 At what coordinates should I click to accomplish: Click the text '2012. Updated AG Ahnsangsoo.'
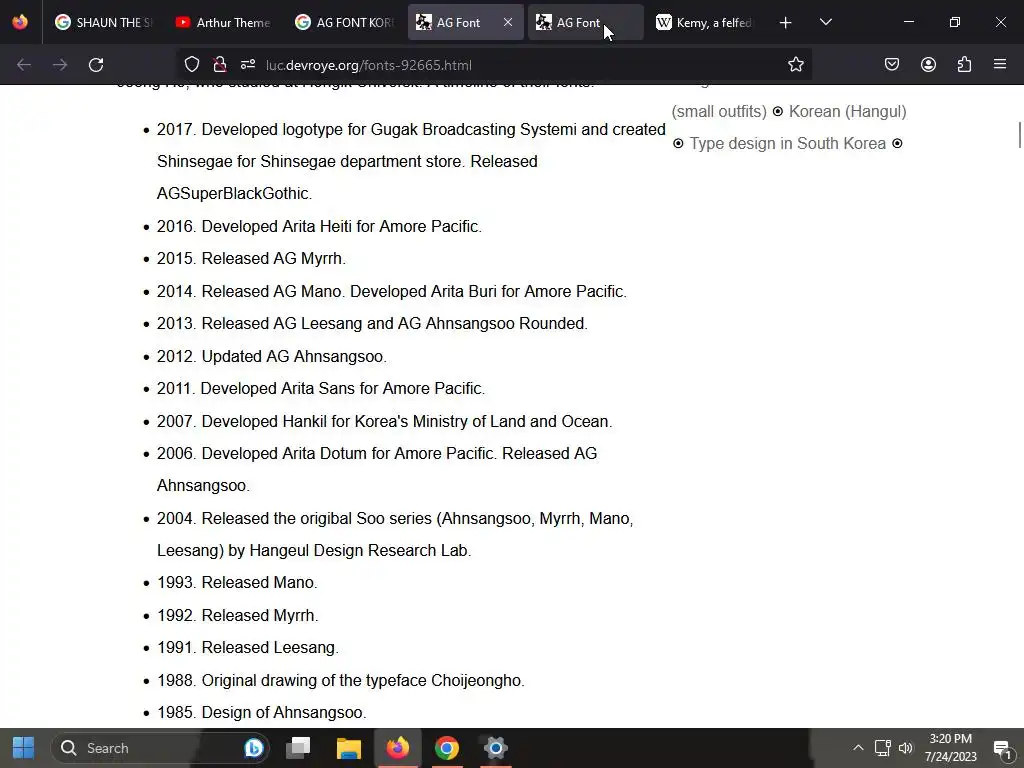coord(272,357)
